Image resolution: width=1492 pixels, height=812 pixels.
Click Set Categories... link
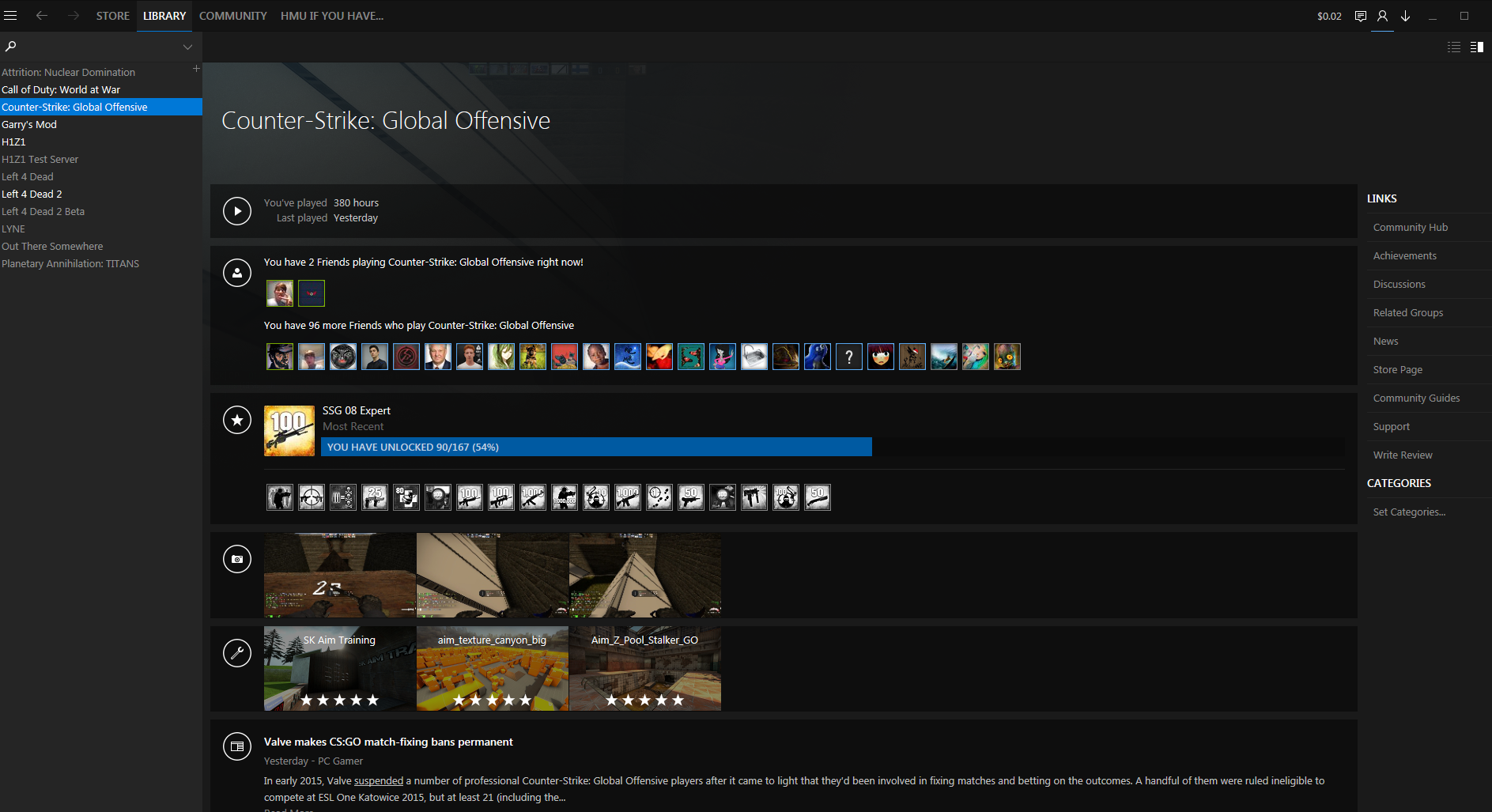[x=1410, y=512]
